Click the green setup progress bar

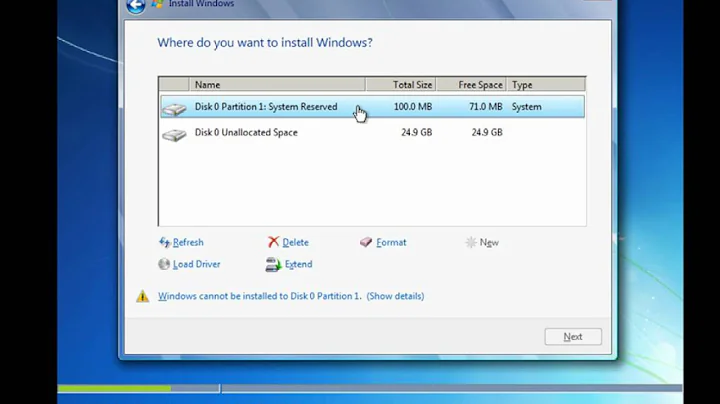coord(114,388)
